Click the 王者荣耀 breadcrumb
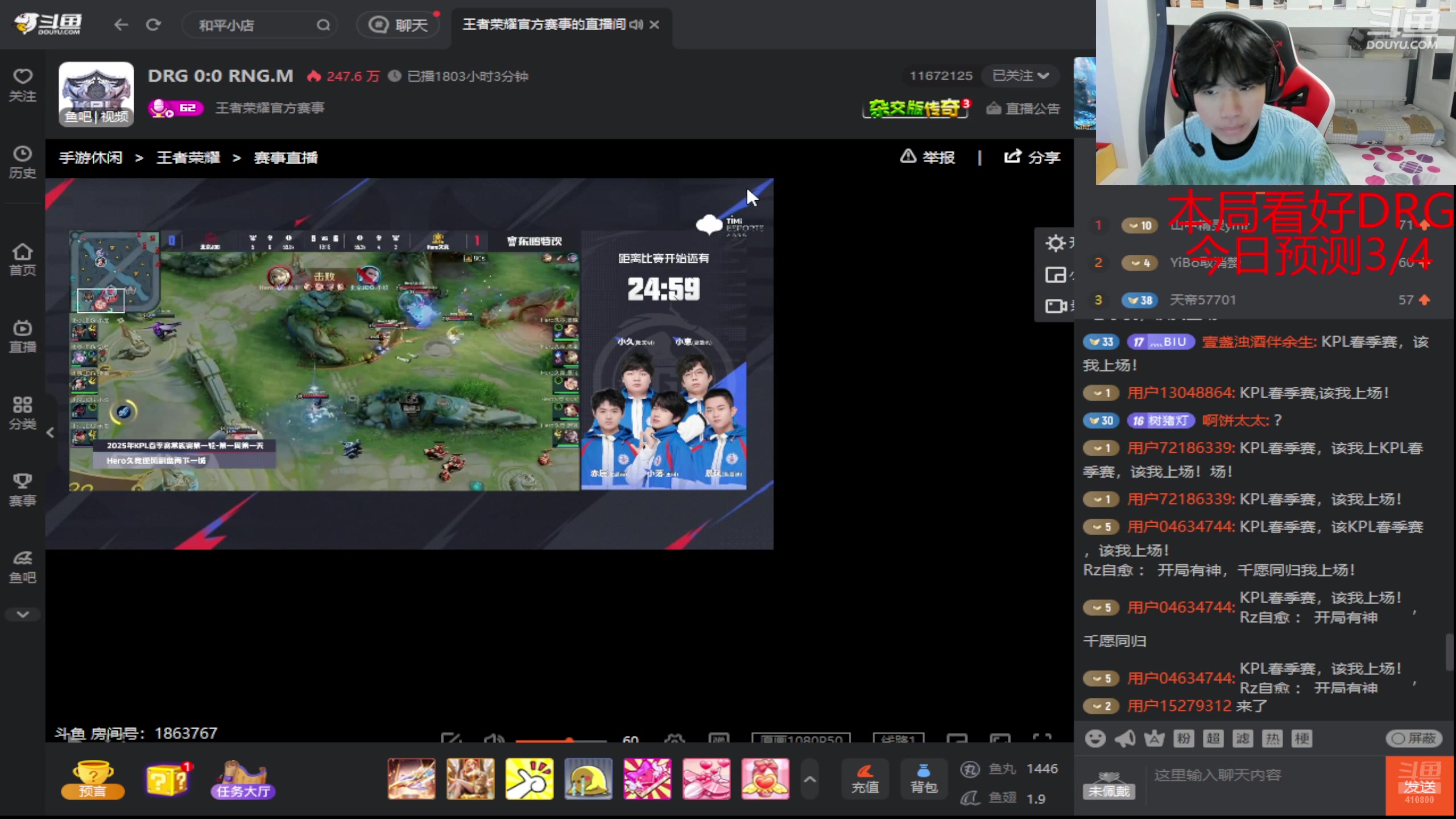 (188, 158)
